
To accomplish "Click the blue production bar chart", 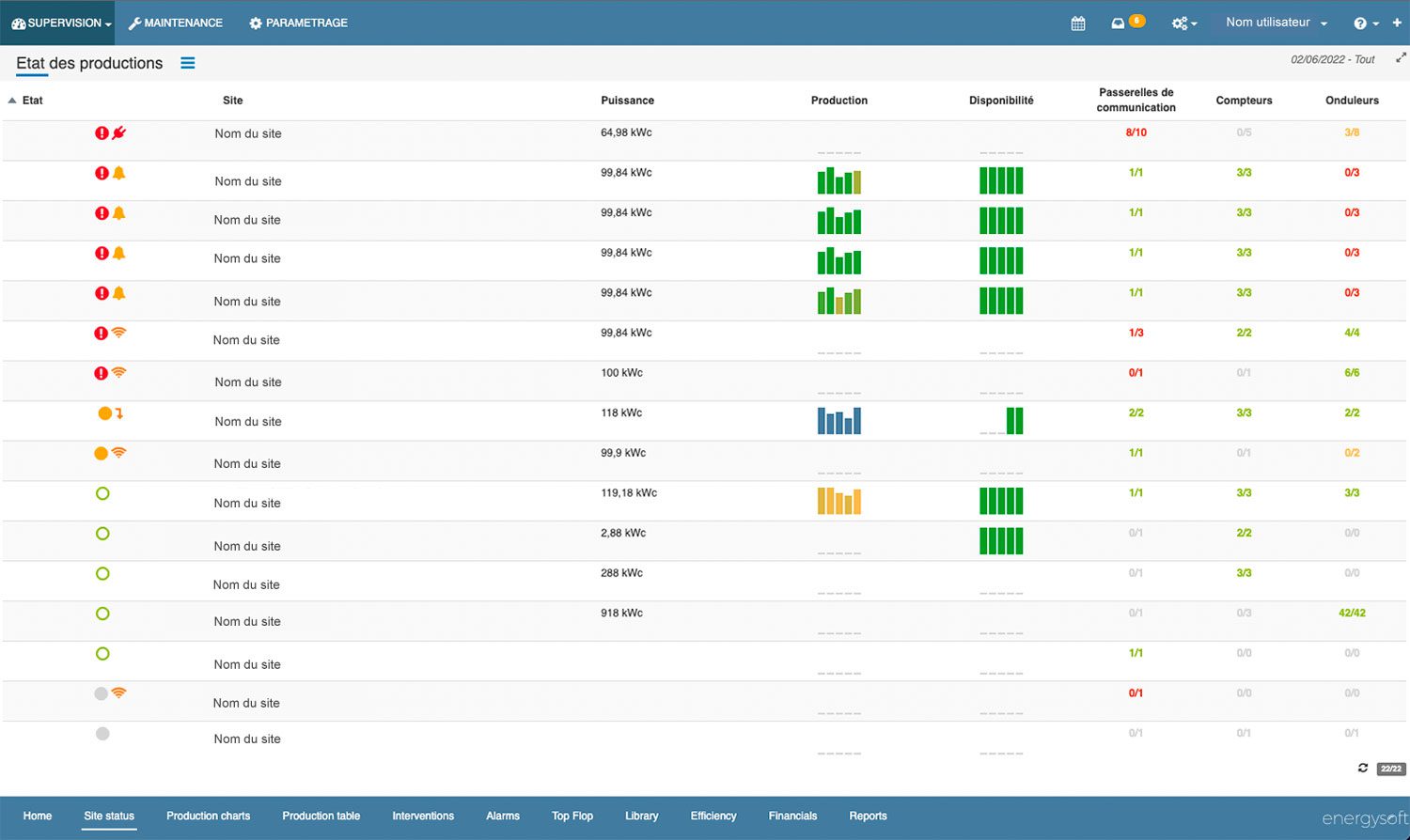I will pyautogui.click(x=838, y=420).
